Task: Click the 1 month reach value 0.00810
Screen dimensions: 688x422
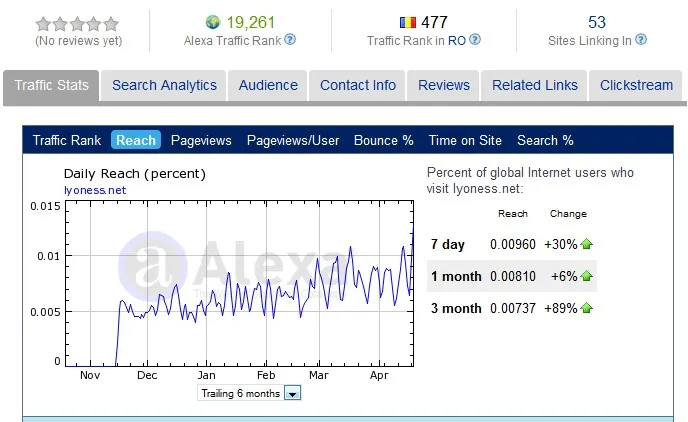Action: (x=512, y=276)
